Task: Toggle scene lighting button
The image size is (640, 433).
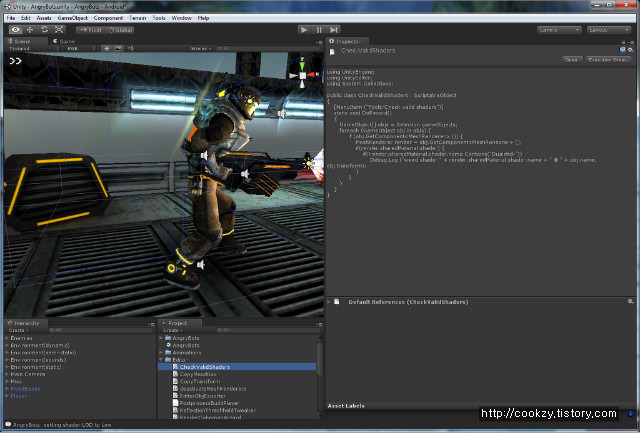Action: pyautogui.click(x=107, y=48)
